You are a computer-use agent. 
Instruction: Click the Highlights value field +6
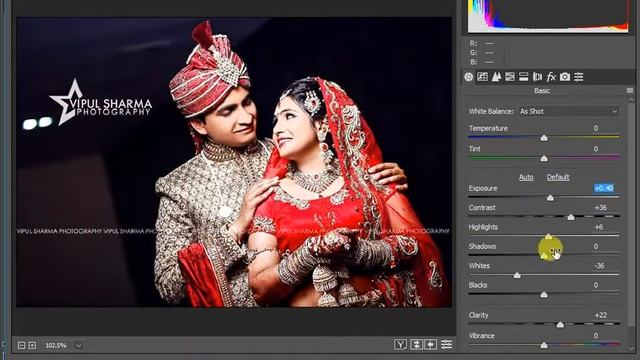(599, 227)
